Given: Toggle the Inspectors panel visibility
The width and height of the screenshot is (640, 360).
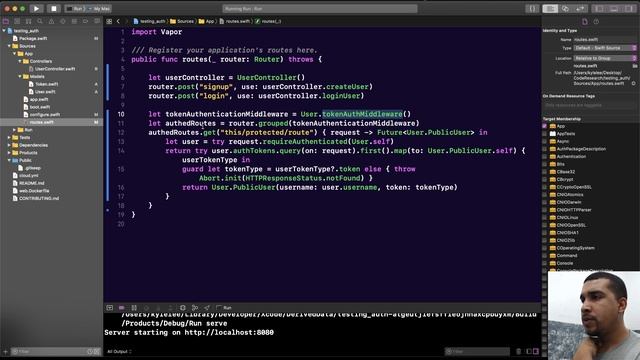Looking at the screenshot, I should (629, 9).
